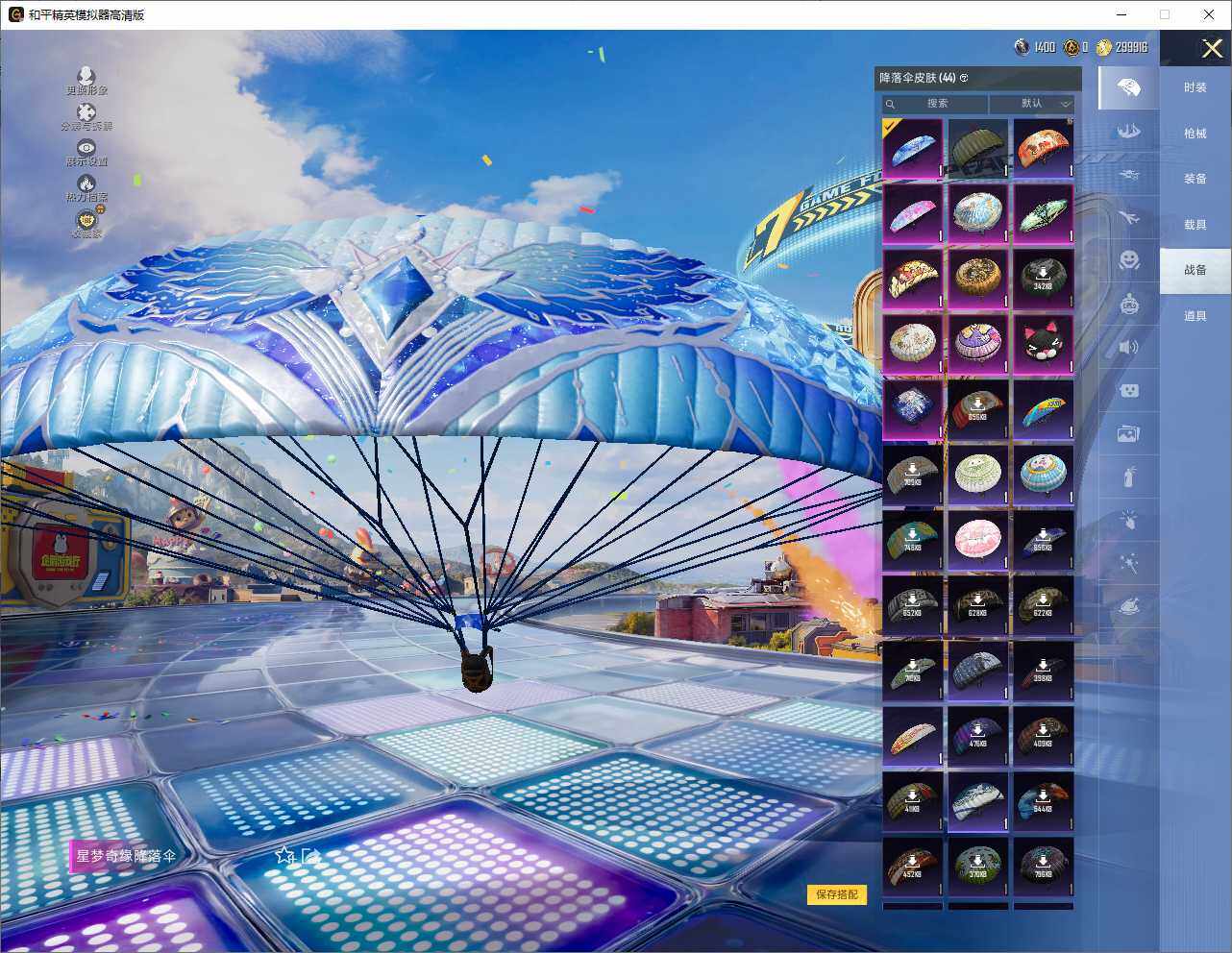Image resolution: width=1232 pixels, height=953 pixels.
Task: Select the spray can category icon
Action: tap(1129, 476)
